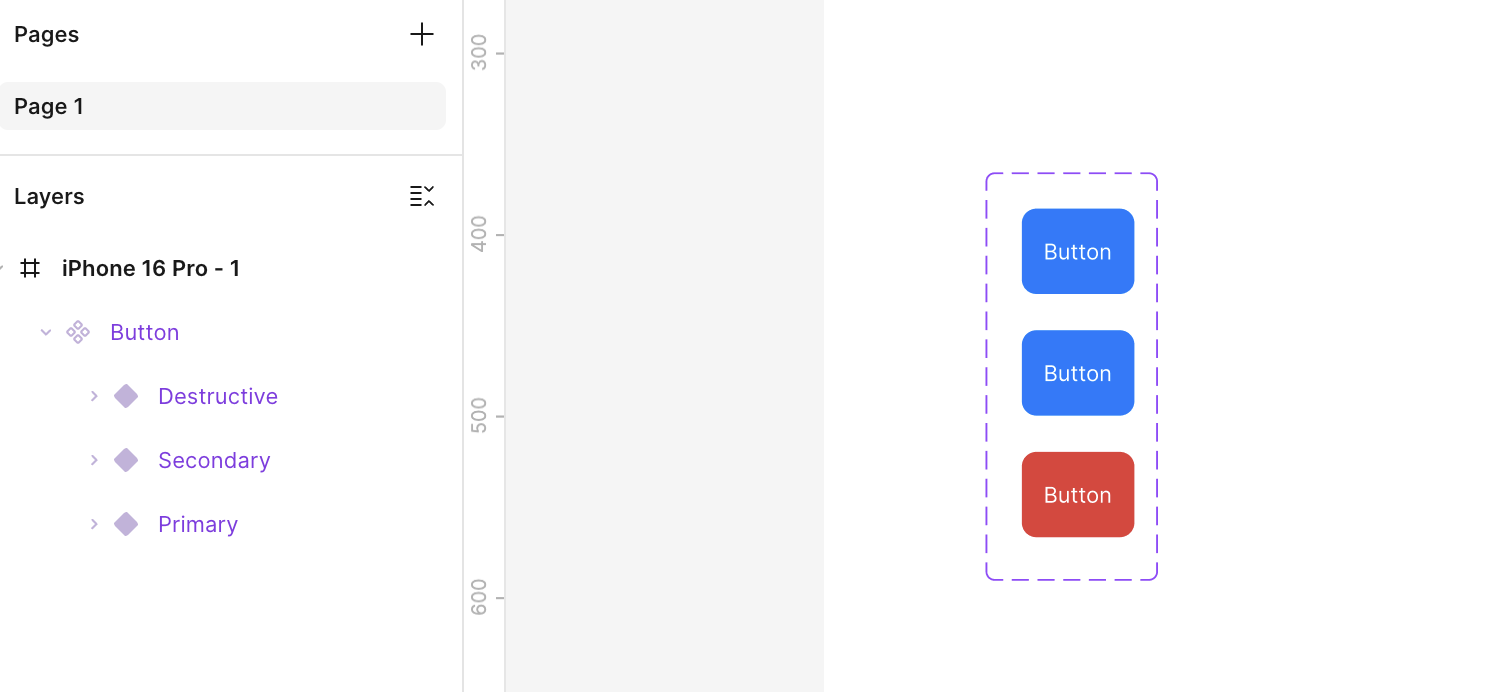
Task: Click the frame icon beside iPhone 16 Pro
Action: (30, 268)
